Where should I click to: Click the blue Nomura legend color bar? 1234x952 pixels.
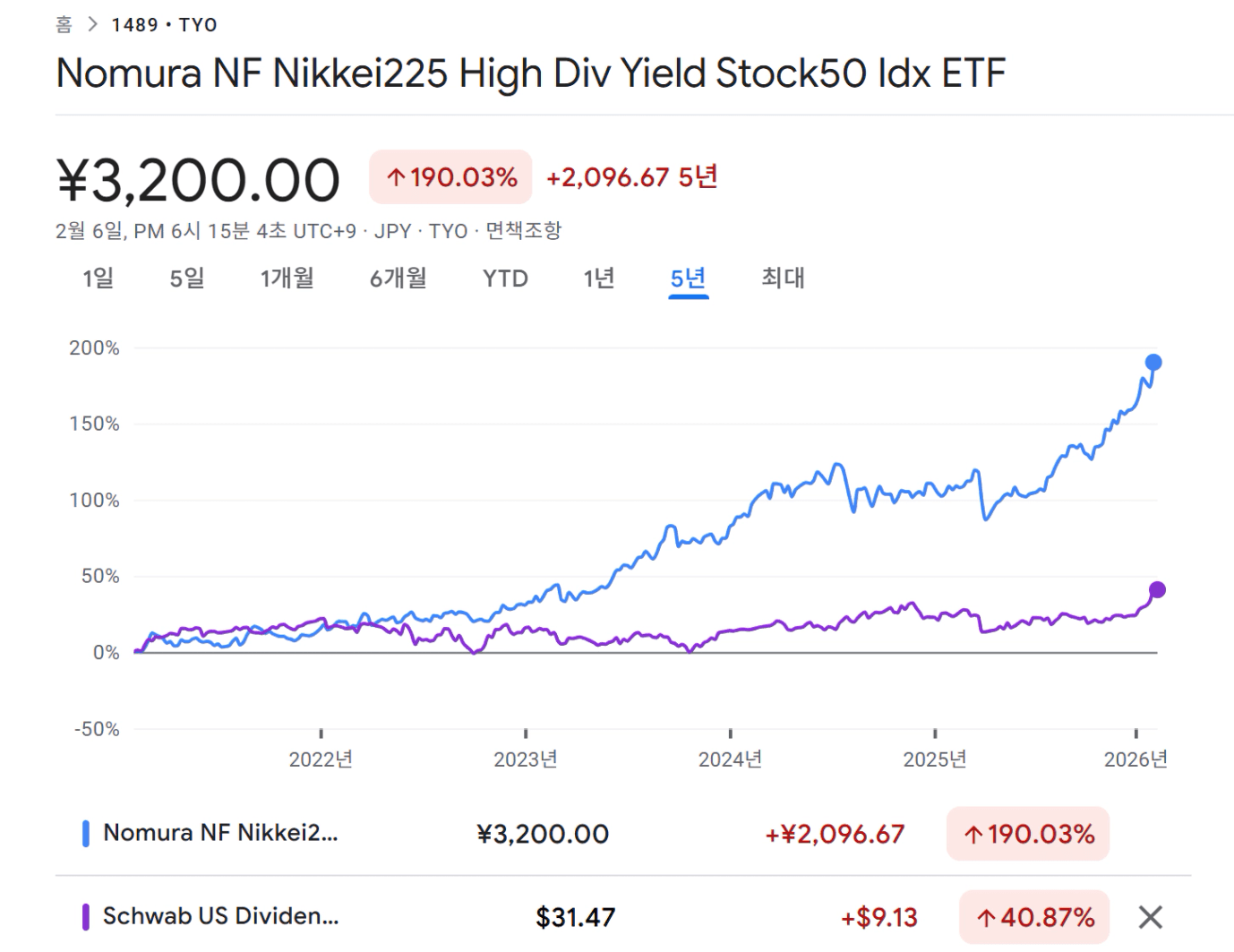pyautogui.click(x=86, y=834)
